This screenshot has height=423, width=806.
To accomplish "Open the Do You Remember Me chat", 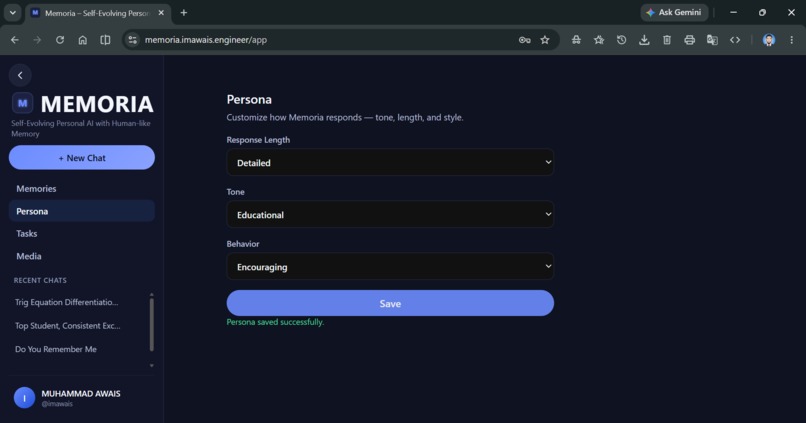I will click(56, 350).
